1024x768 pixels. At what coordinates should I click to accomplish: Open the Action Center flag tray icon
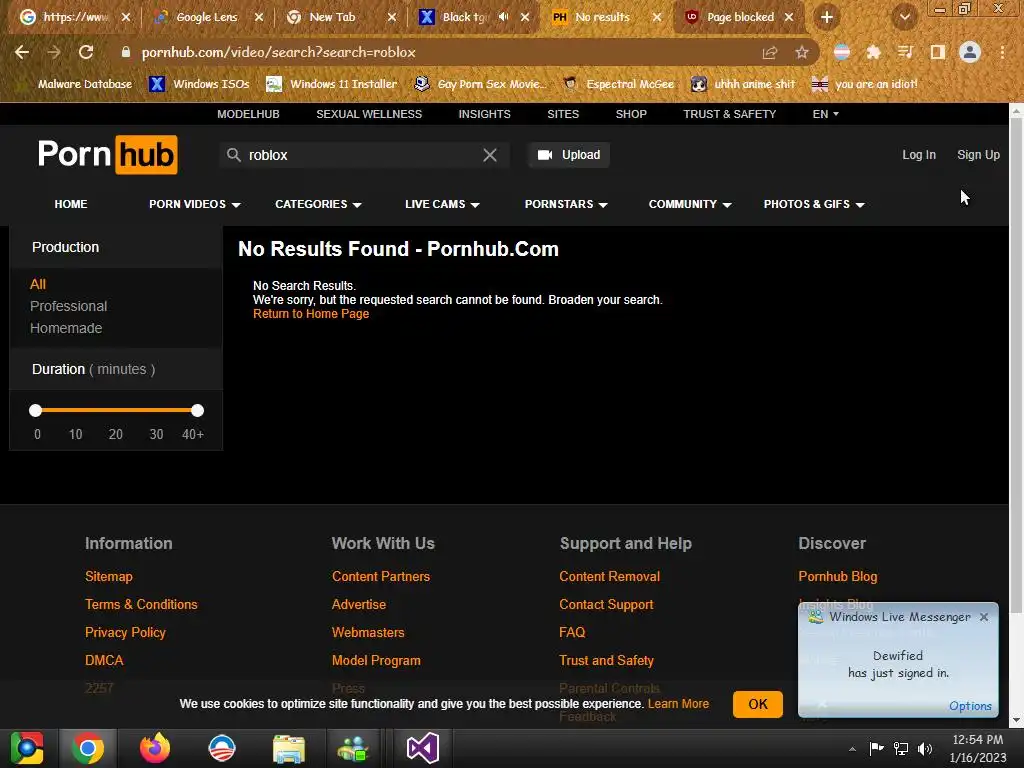point(876,748)
